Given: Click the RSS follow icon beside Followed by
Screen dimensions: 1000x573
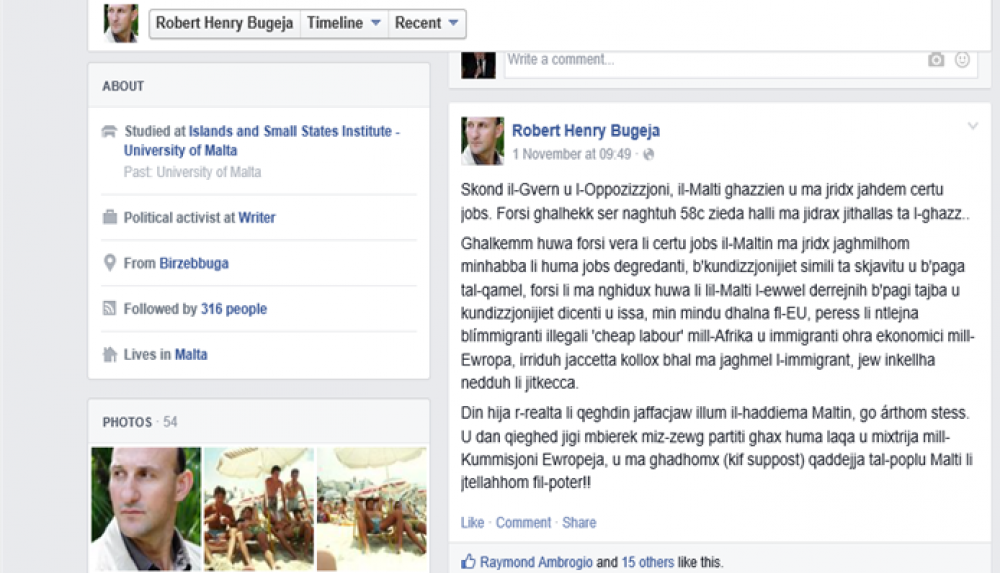Looking at the screenshot, I should pos(110,309).
